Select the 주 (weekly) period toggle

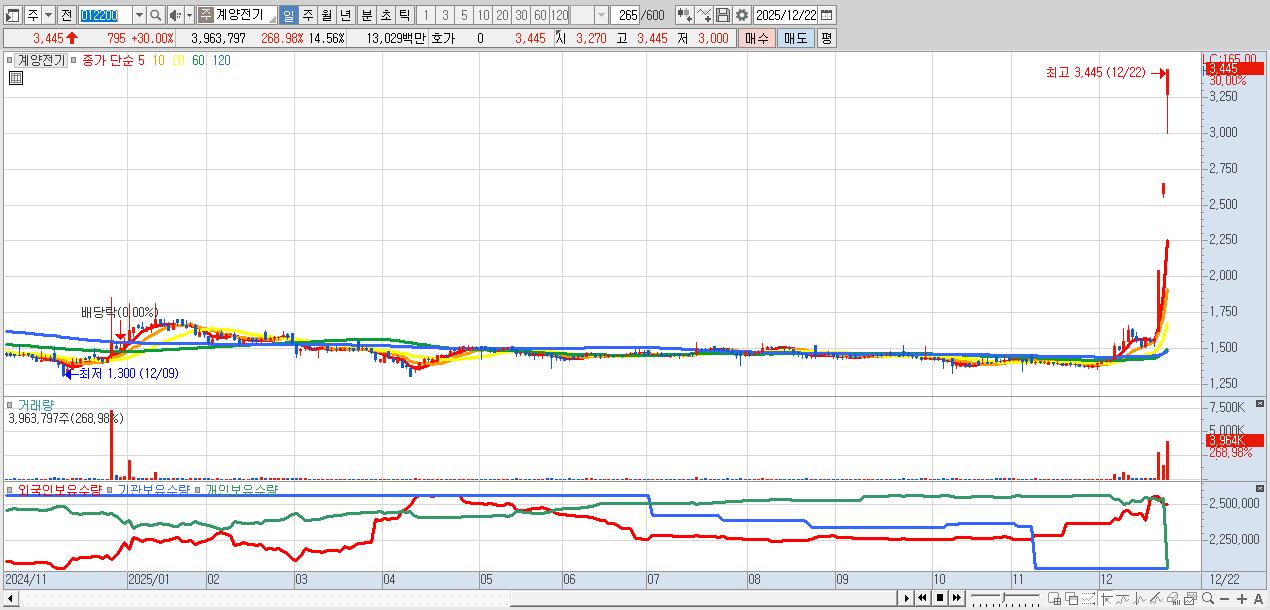click(307, 15)
